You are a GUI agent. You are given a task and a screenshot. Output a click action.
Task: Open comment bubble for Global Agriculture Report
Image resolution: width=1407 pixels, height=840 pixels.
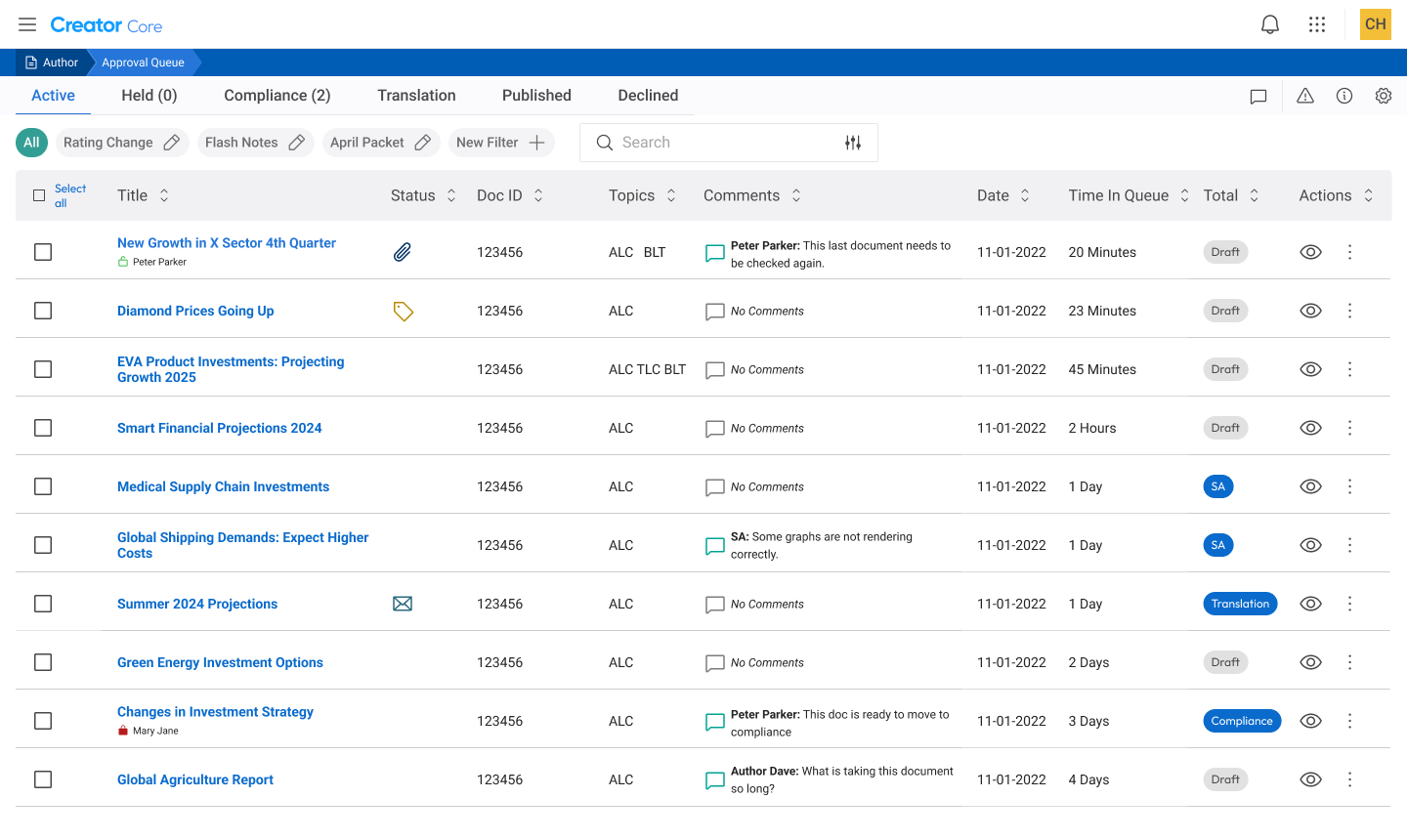(715, 780)
